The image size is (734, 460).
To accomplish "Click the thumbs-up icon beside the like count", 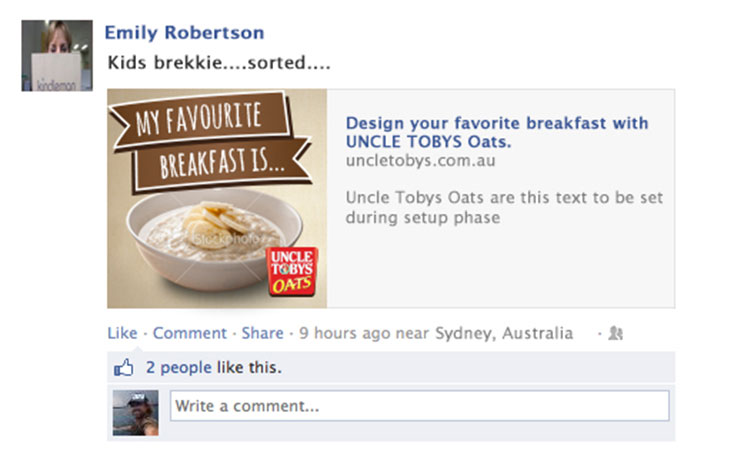I will tap(124, 368).
